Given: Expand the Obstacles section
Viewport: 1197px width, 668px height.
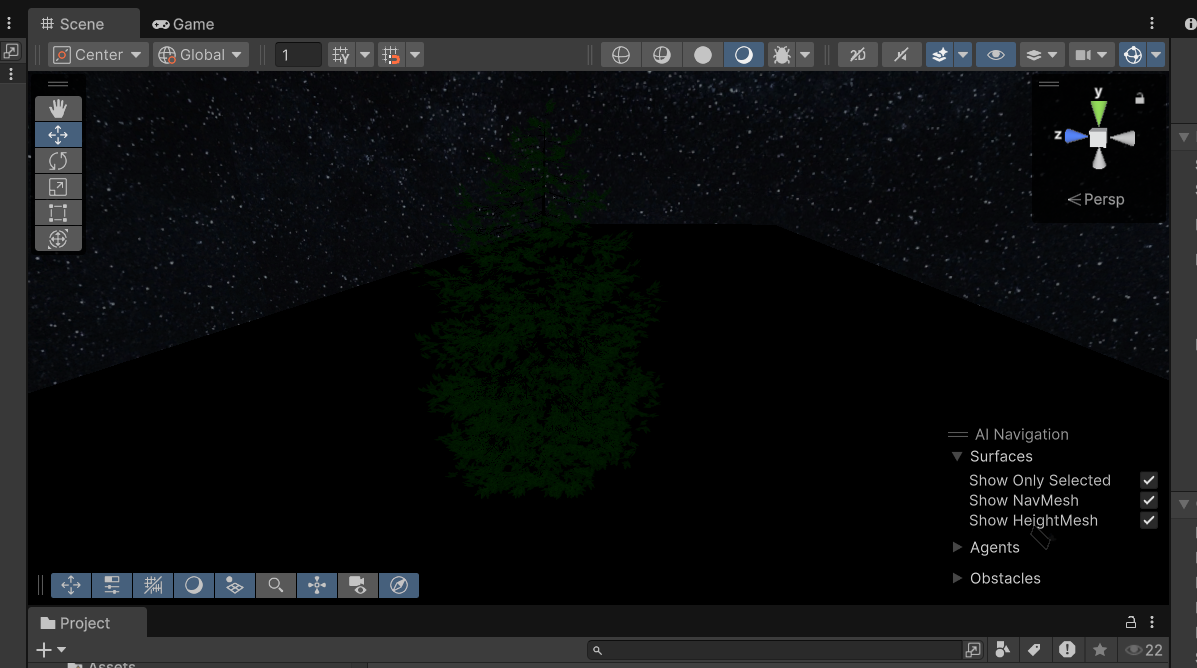Looking at the screenshot, I should click(x=957, y=578).
